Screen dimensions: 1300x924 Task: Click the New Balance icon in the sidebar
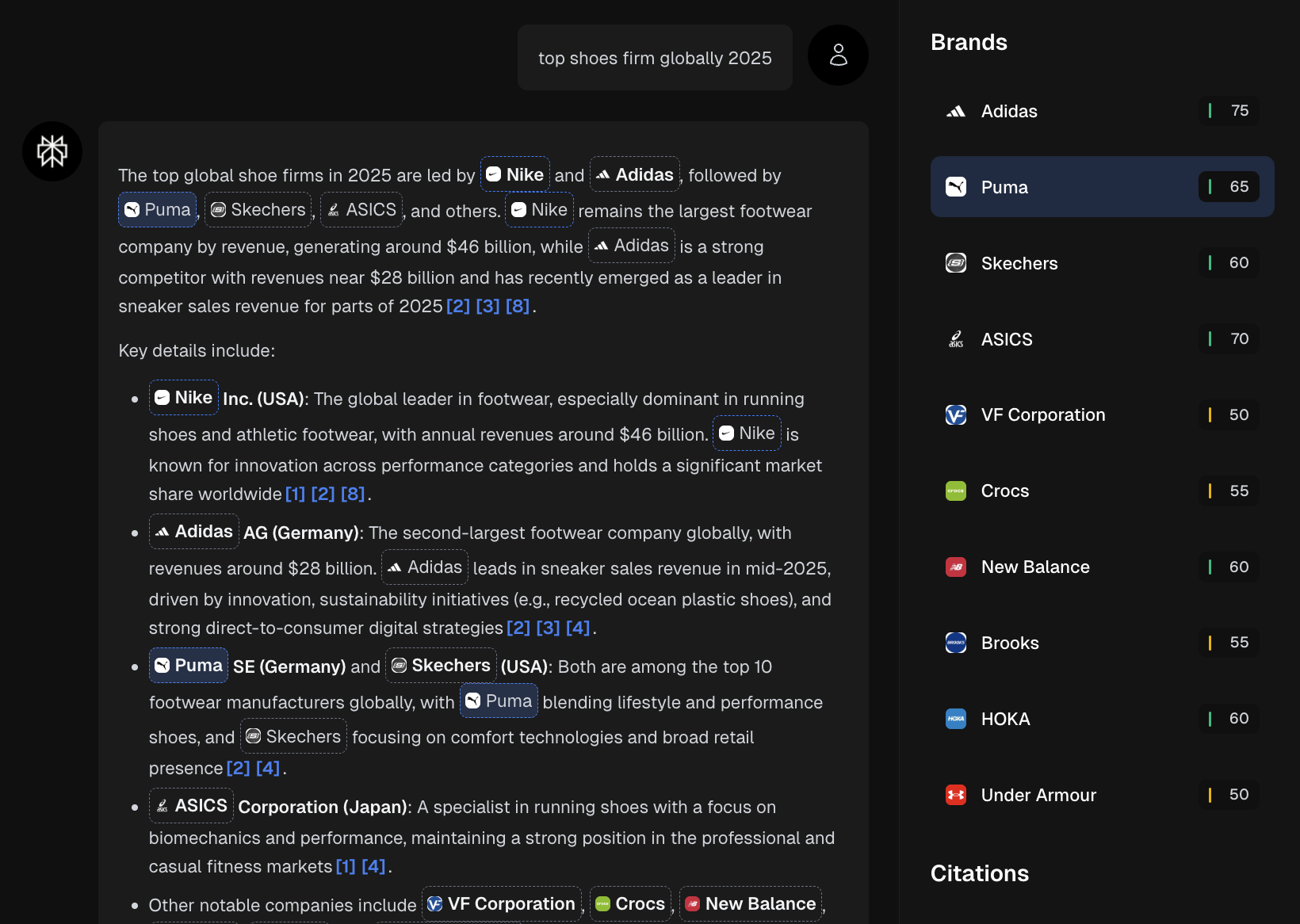[956, 567]
